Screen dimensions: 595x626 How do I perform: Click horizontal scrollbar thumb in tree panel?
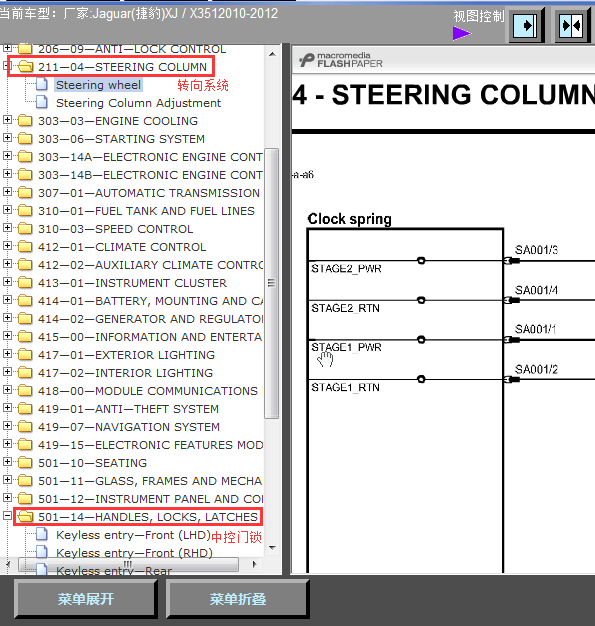pos(128,564)
